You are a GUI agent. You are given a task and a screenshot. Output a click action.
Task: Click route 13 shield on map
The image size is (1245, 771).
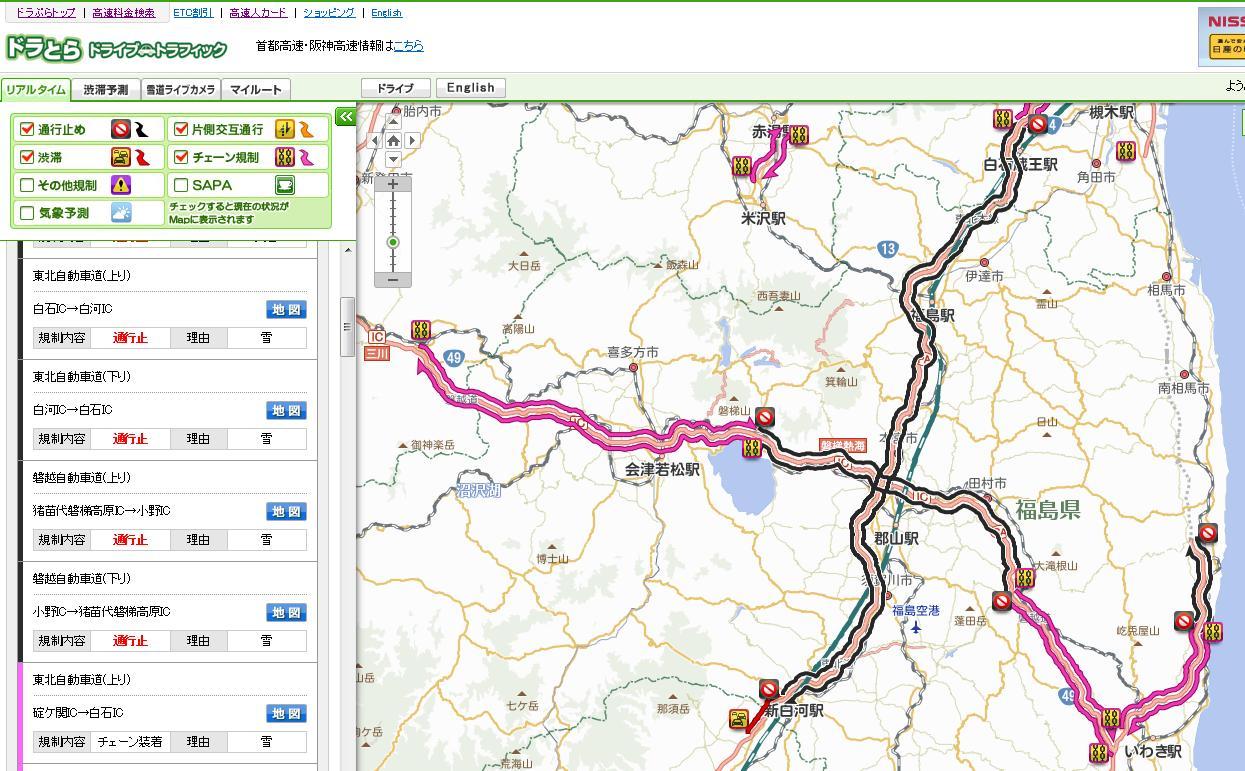888,249
